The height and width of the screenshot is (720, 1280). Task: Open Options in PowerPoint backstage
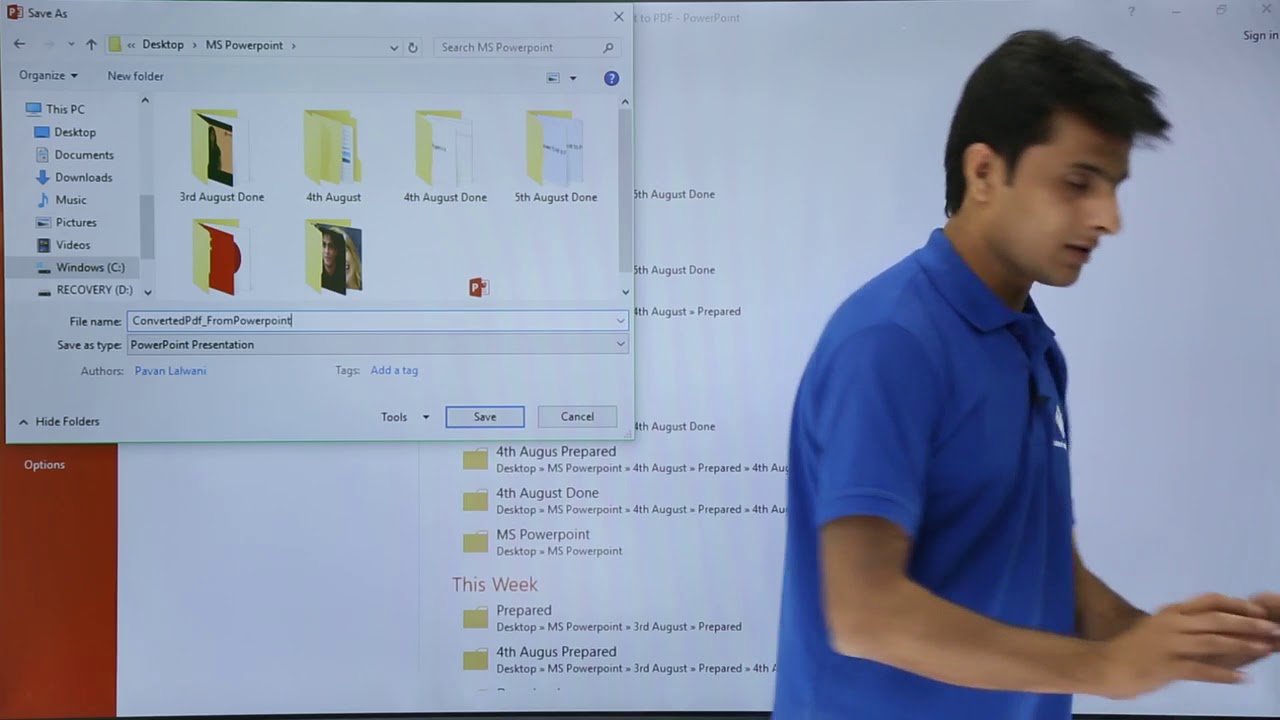click(44, 465)
